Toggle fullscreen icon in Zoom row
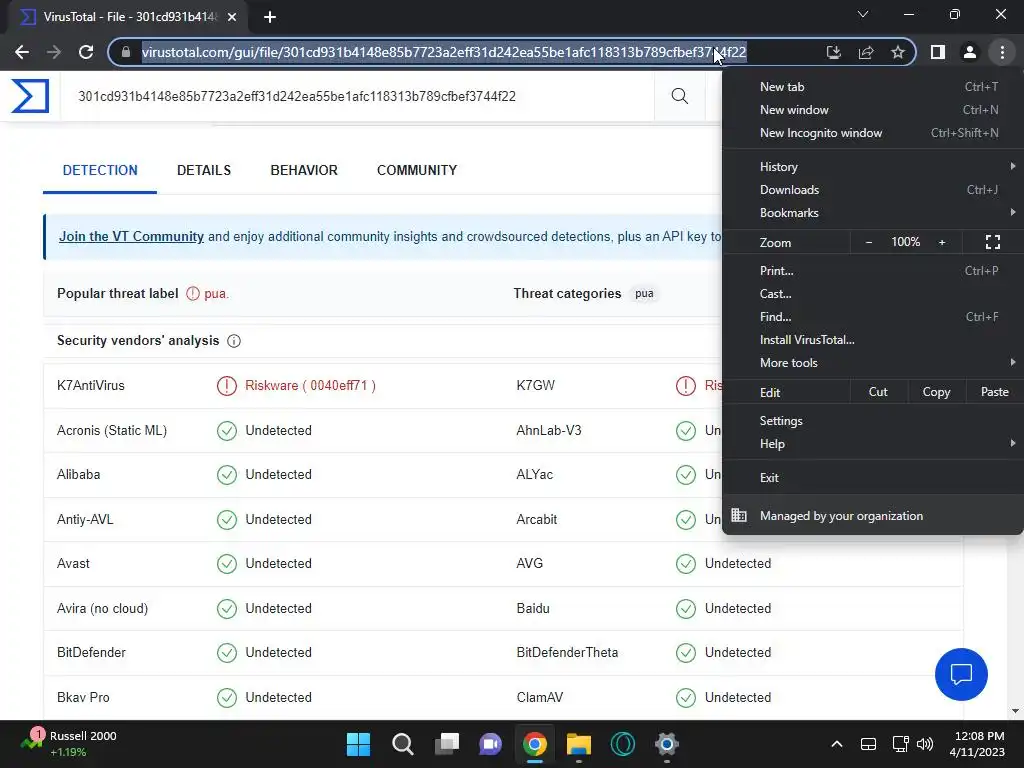Image resolution: width=1024 pixels, height=768 pixels. (993, 242)
